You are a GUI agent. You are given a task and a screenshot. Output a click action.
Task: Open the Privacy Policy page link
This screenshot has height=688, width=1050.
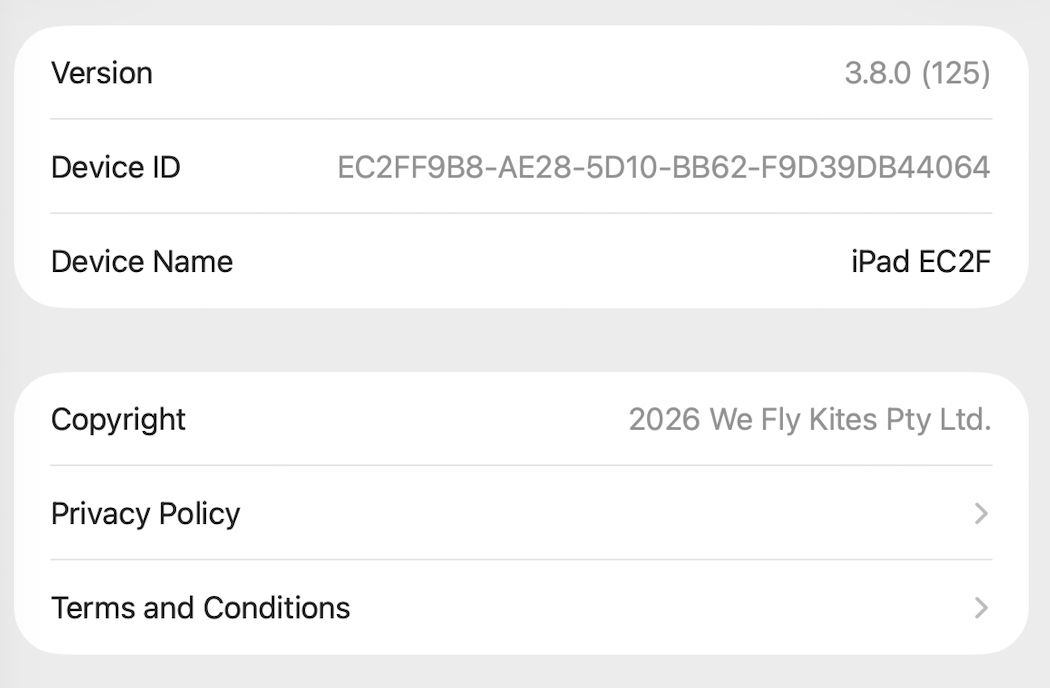pos(146,514)
